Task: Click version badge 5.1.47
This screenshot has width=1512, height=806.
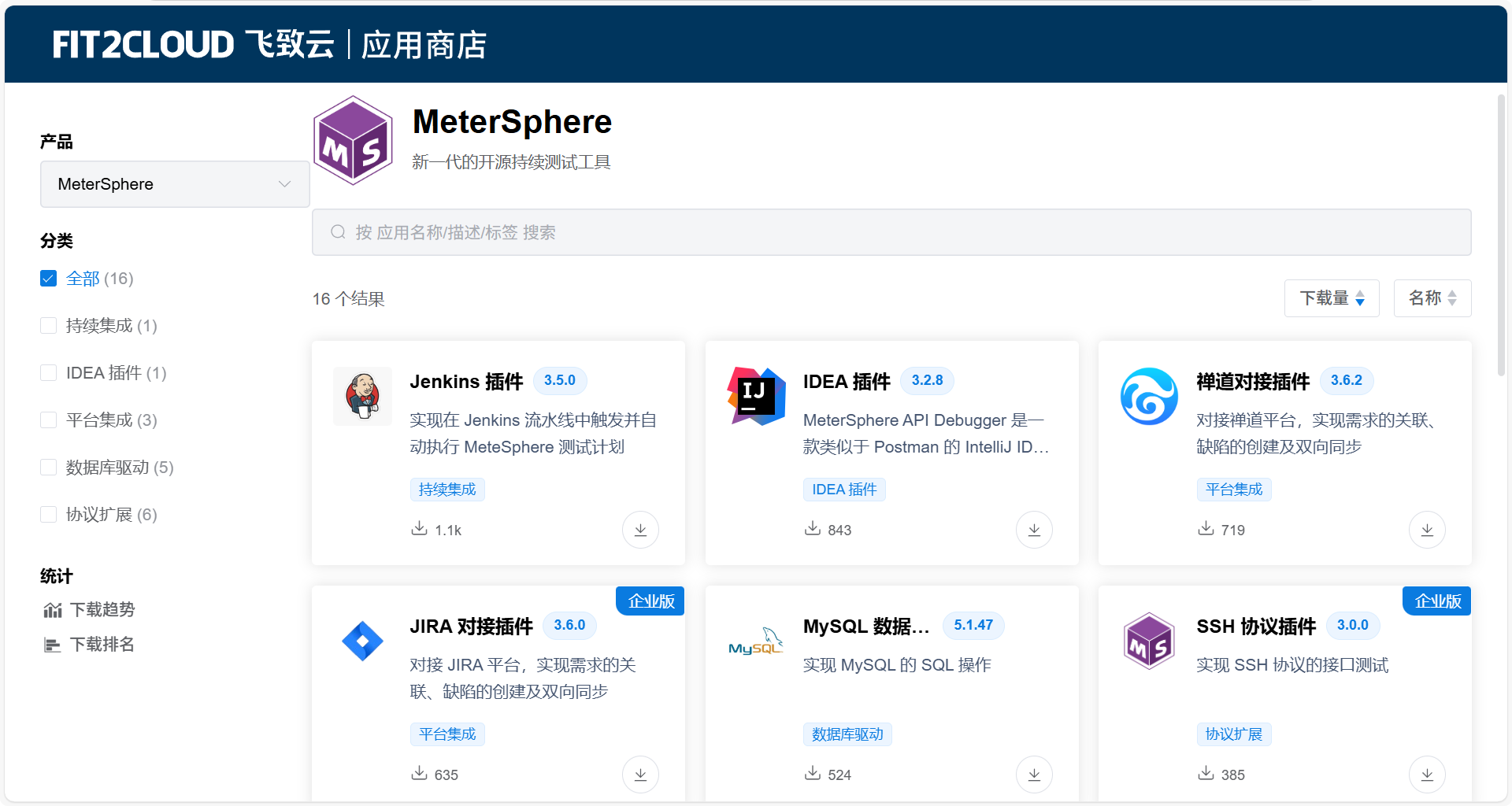Action: [973, 625]
